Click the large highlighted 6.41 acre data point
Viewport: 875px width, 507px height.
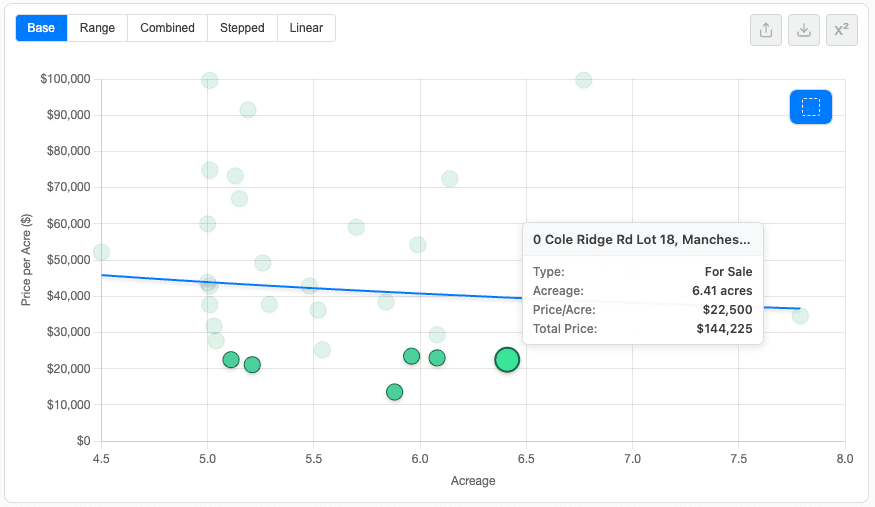click(x=507, y=360)
